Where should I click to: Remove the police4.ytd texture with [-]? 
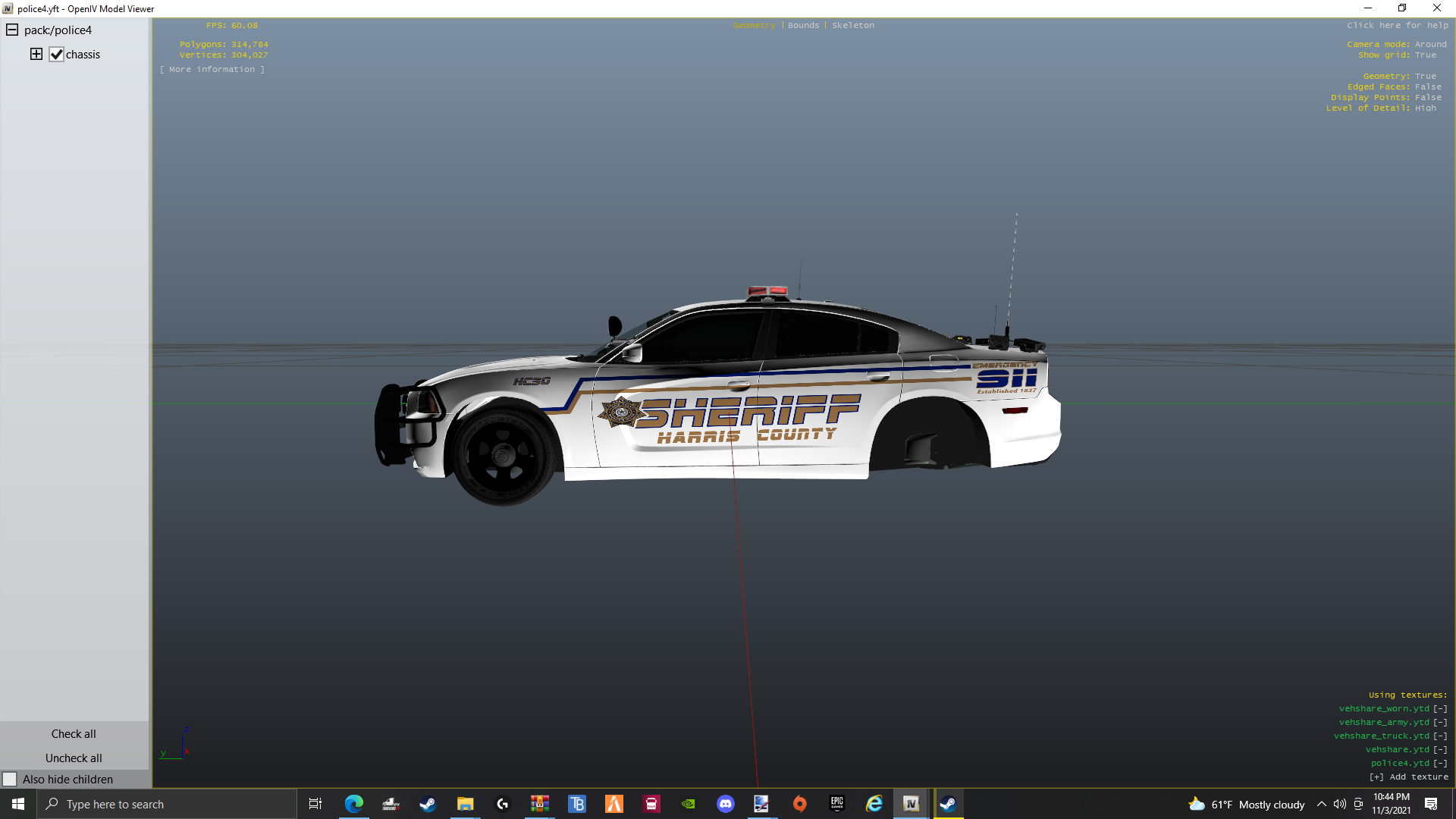tap(1440, 763)
